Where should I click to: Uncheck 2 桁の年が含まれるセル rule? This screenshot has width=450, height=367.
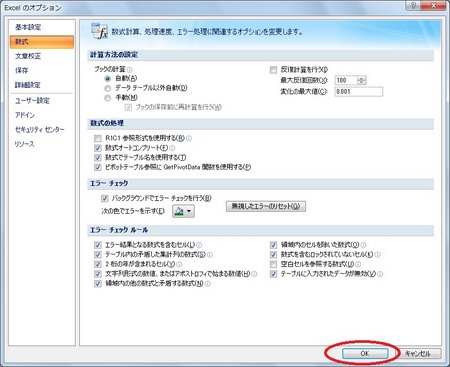pyautogui.click(x=98, y=264)
